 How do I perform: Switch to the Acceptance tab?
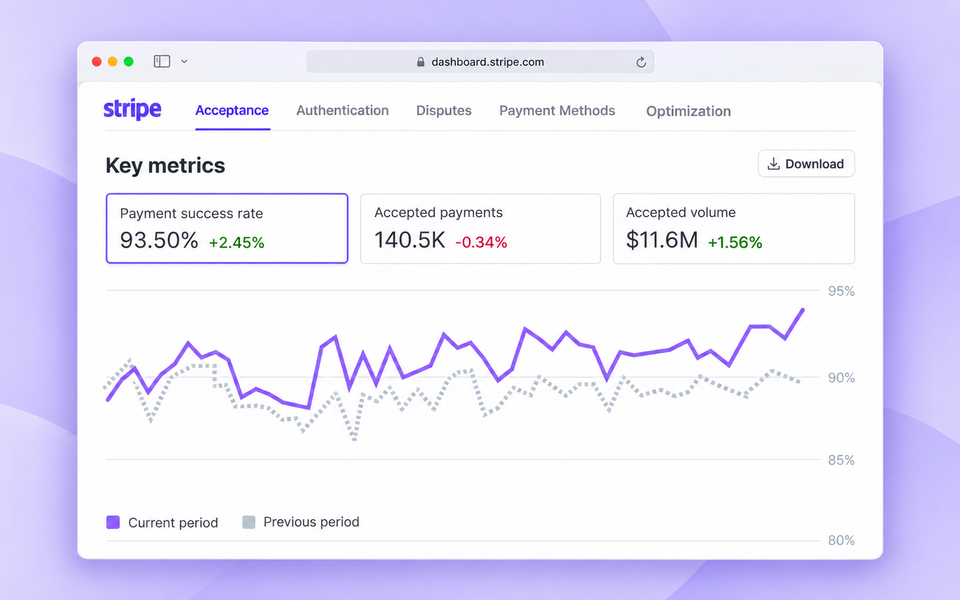pyautogui.click(x=232, y=110)
